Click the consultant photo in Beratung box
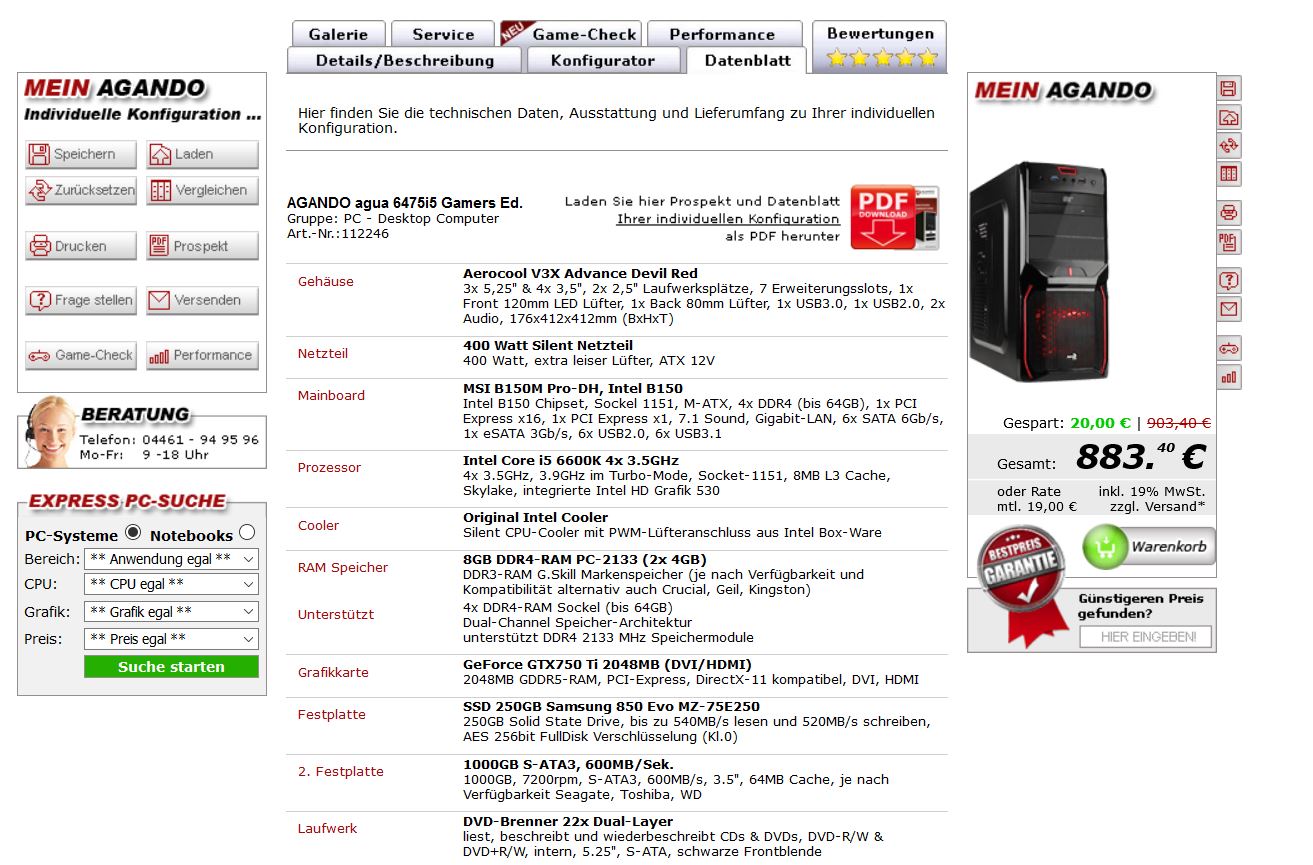The image size is (1313, 865). (50, 432)
